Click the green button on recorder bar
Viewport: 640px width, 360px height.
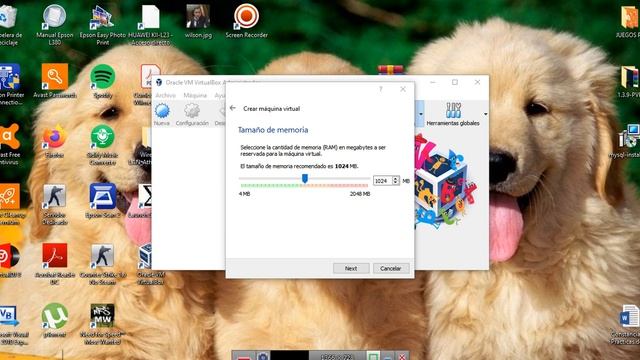tap(373, 356)
